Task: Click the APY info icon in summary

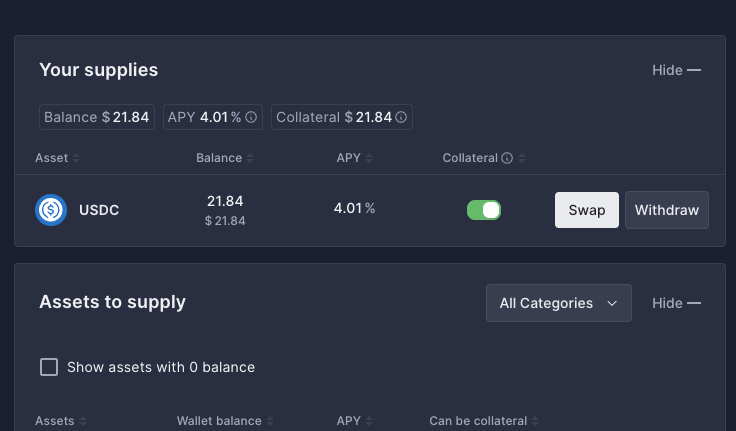Action: pyautogui.click(x=251, y=118)
